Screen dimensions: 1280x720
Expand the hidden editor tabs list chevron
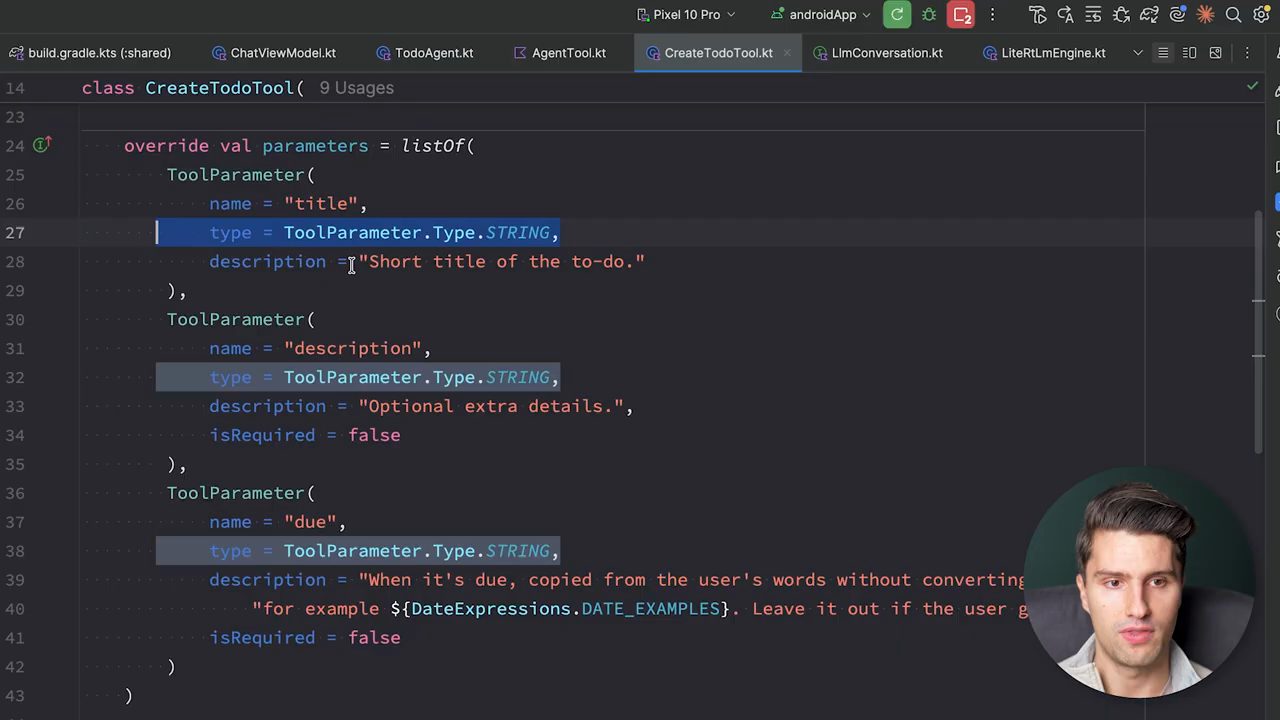[x=1138, y=53]
